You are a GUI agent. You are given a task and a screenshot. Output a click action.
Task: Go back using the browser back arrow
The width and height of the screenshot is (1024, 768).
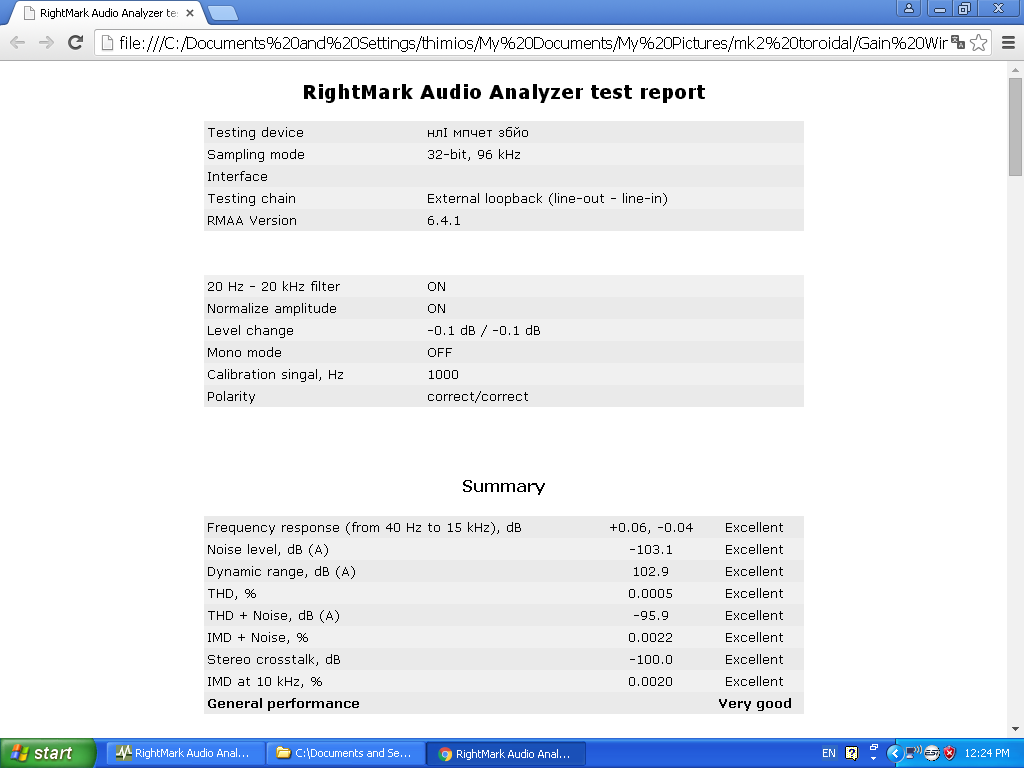click(x=18, y=43)
